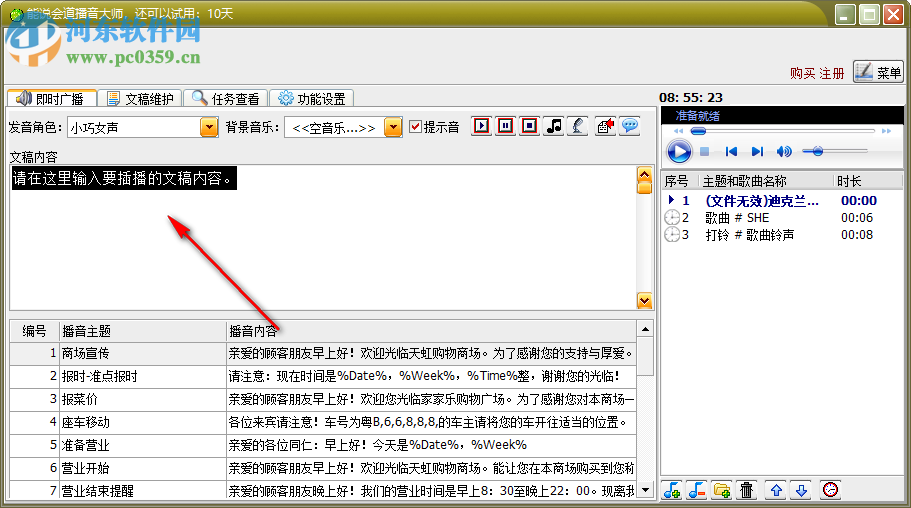The image size is (911, 508).
Task: Click the microphone toolbar icon
Action: (578, 126)
